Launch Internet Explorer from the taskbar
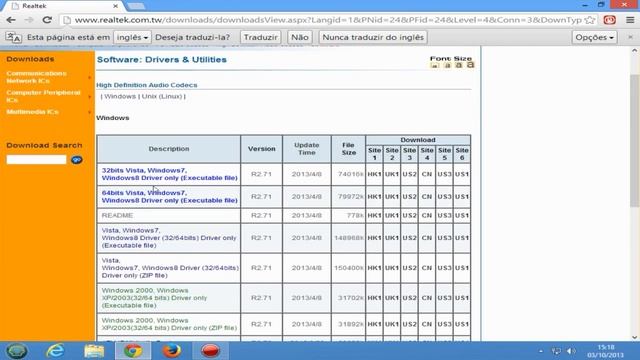Screen dimensions: 640x360 [55, 351]
